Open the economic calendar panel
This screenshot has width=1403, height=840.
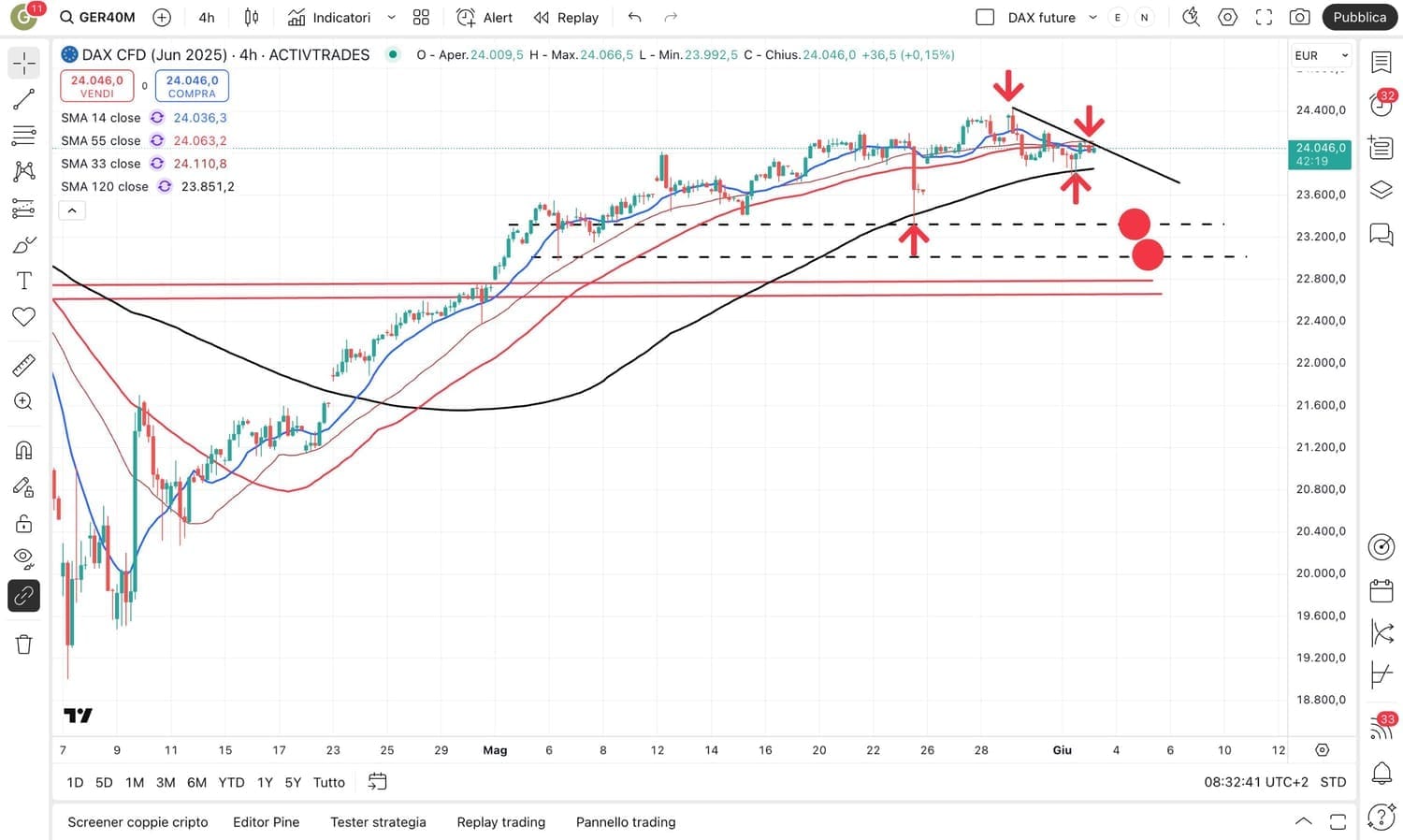click(1381, 590)
